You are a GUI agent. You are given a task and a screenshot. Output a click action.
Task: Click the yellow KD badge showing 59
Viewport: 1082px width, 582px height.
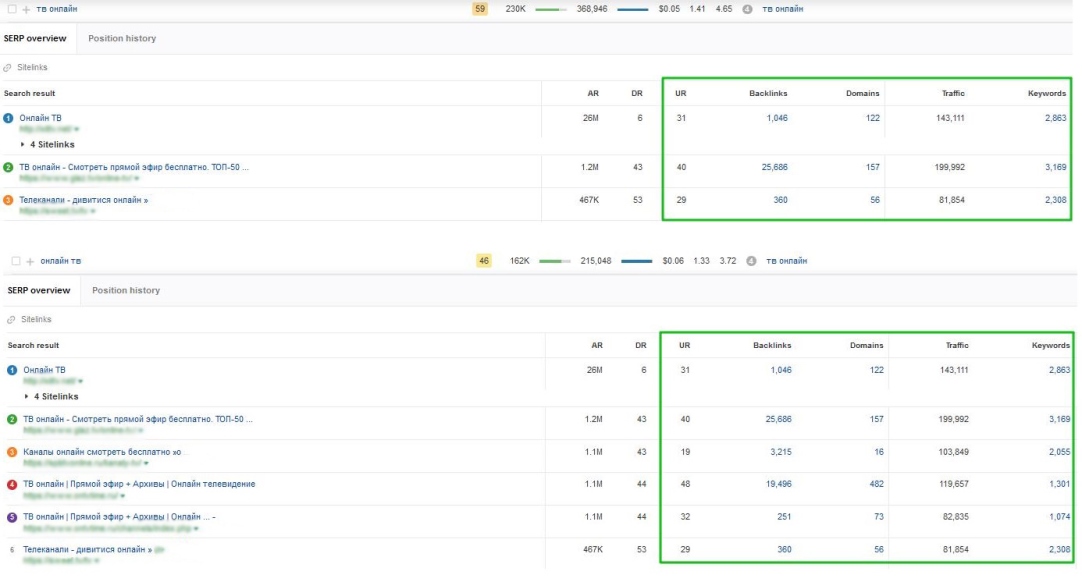coord(480,9)
